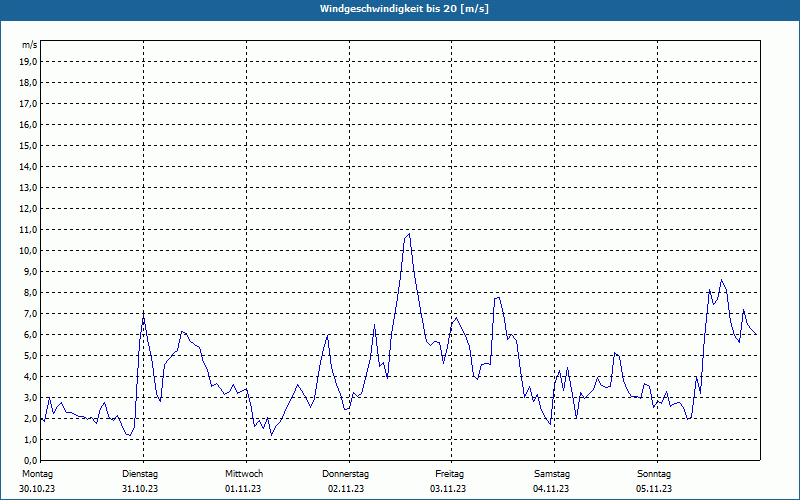Select the 11,0 axis label
Viewport: 800px width, 500px height.
pyautogui.click(x=28, y=230)
